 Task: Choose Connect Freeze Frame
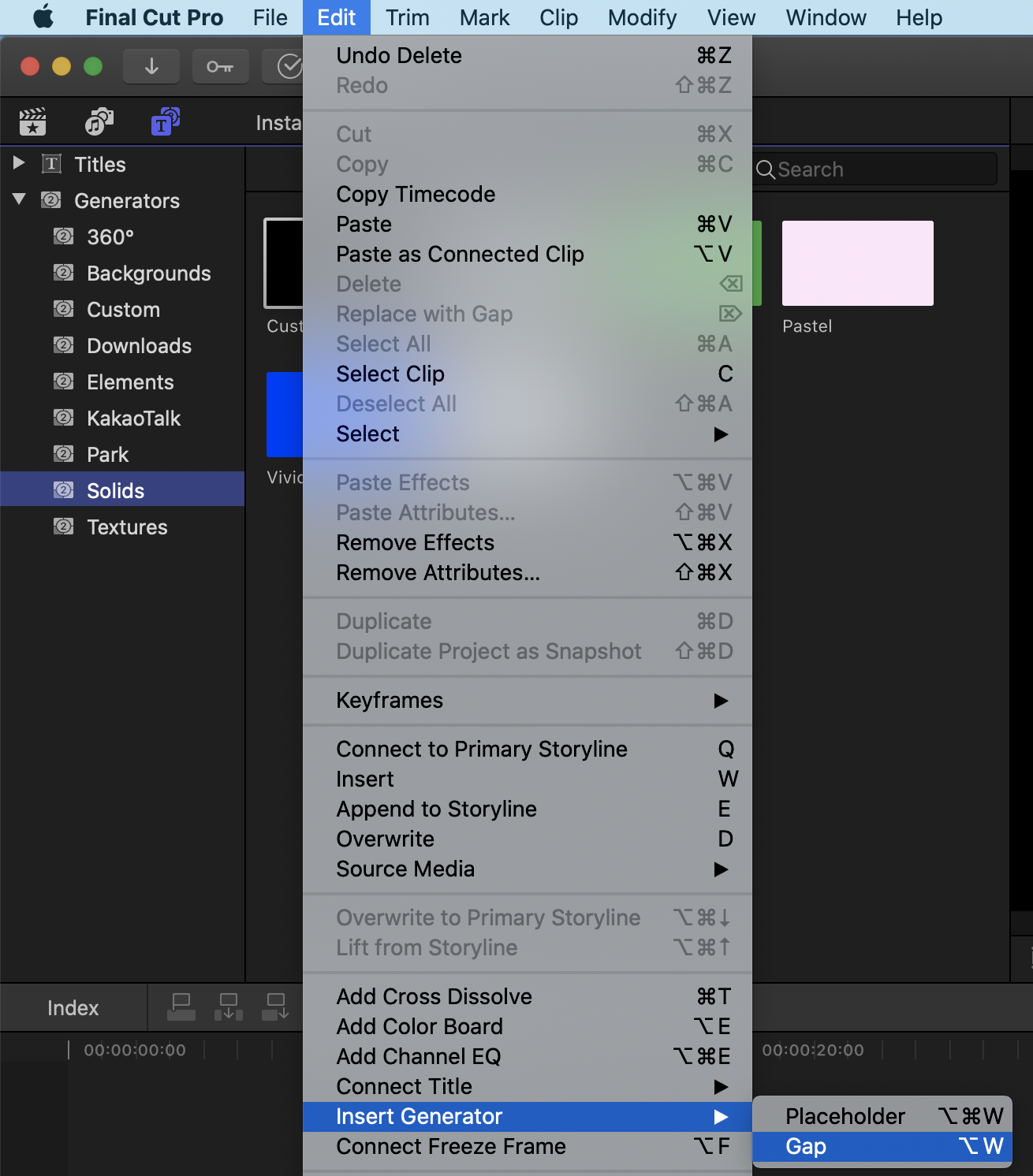527,1146
